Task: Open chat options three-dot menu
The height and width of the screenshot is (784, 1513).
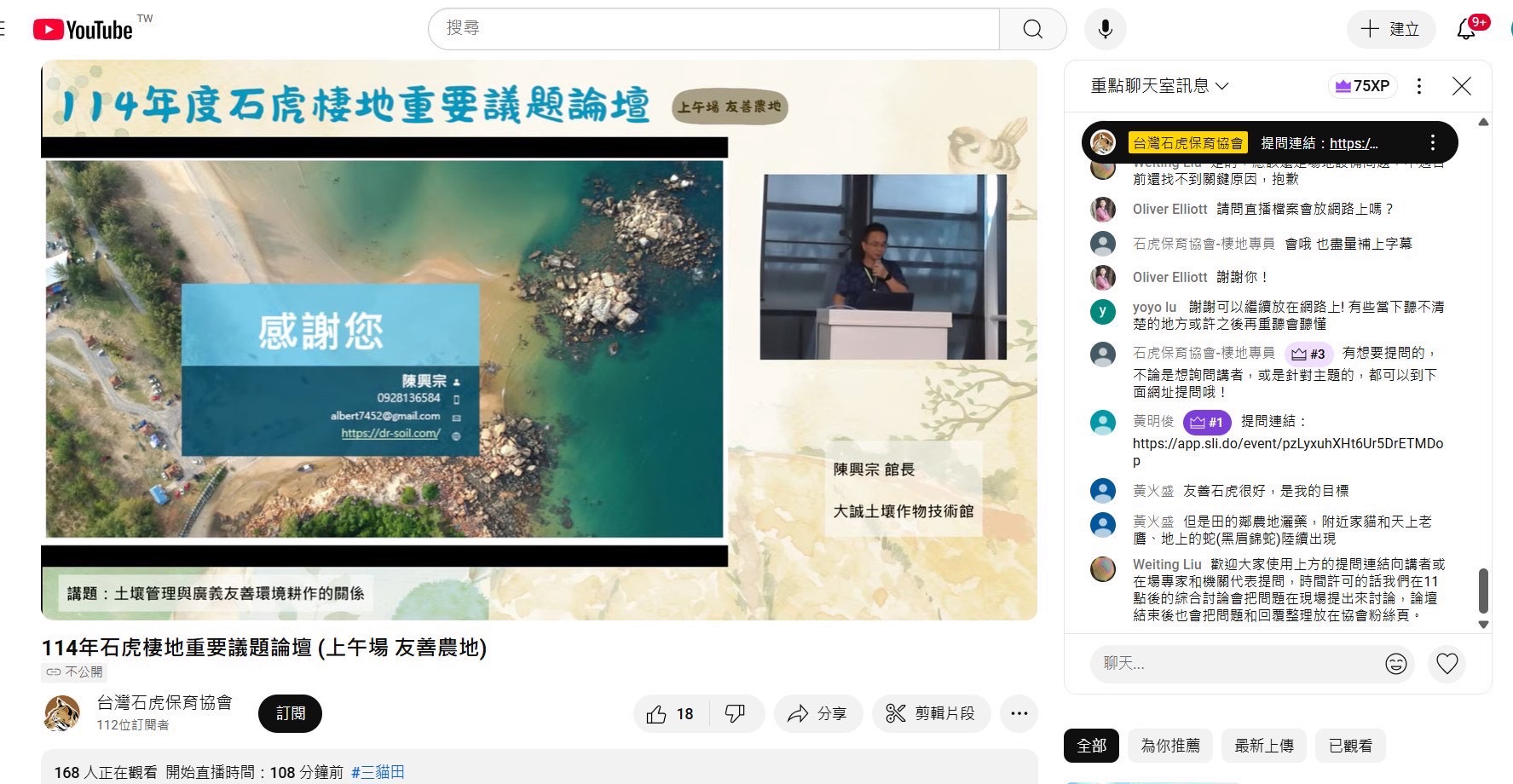Action: pyautogui.click(x=1419, y=86)
